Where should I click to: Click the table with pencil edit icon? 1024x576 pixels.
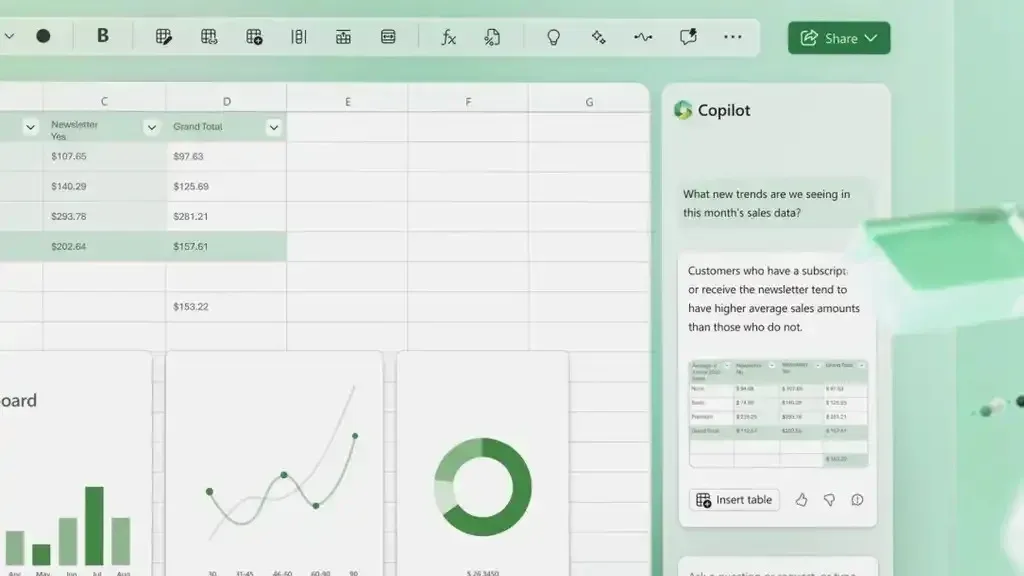click(x=164, y=37)
